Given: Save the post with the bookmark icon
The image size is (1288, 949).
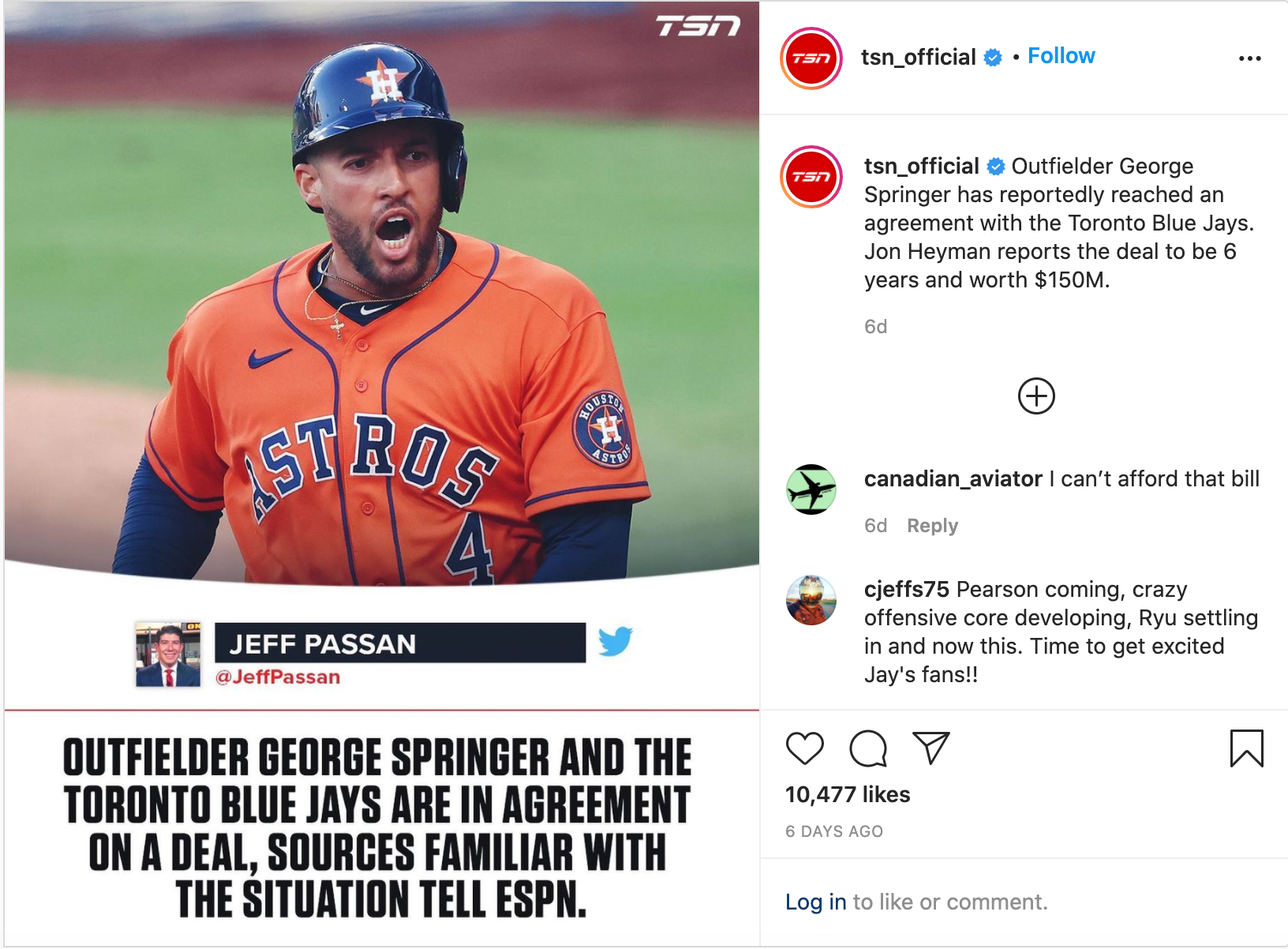Looking at the screenshot, I should tap(1246, 748).
